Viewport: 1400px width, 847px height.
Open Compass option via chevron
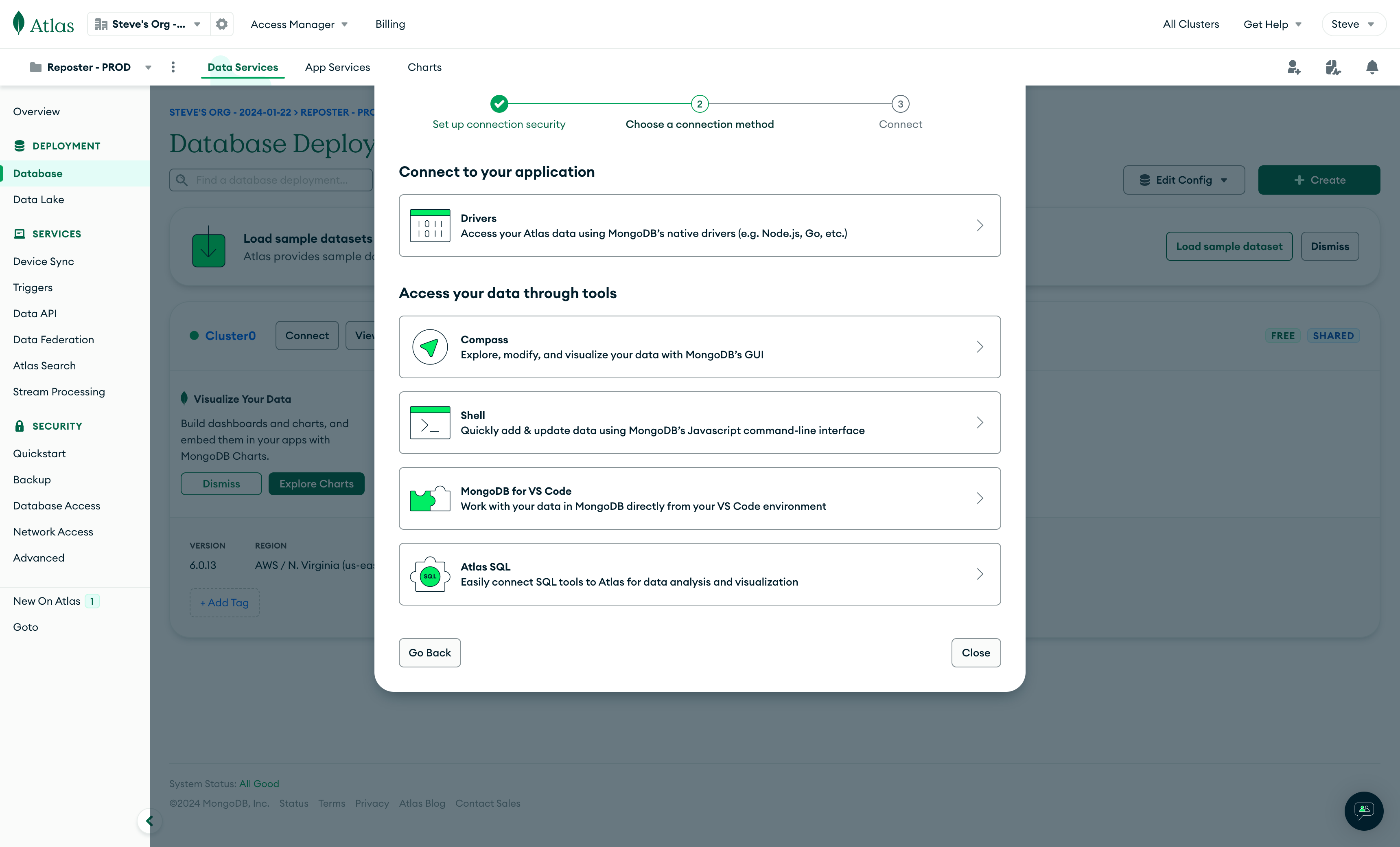[980, 347]
